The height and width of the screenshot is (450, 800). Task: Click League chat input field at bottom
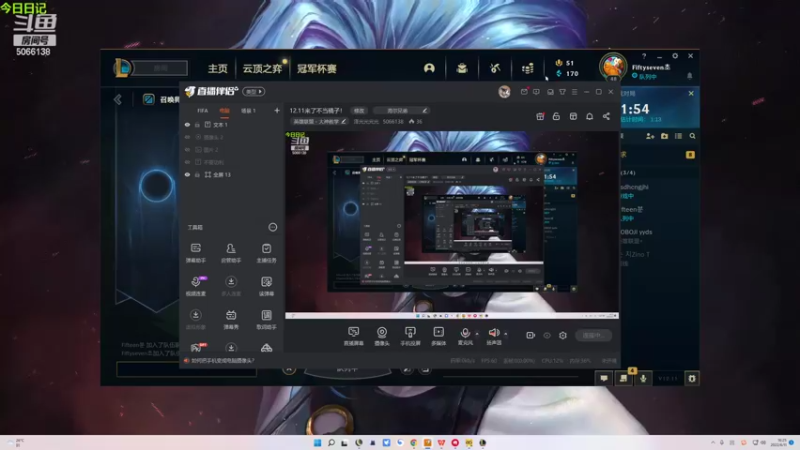point(187,369)
